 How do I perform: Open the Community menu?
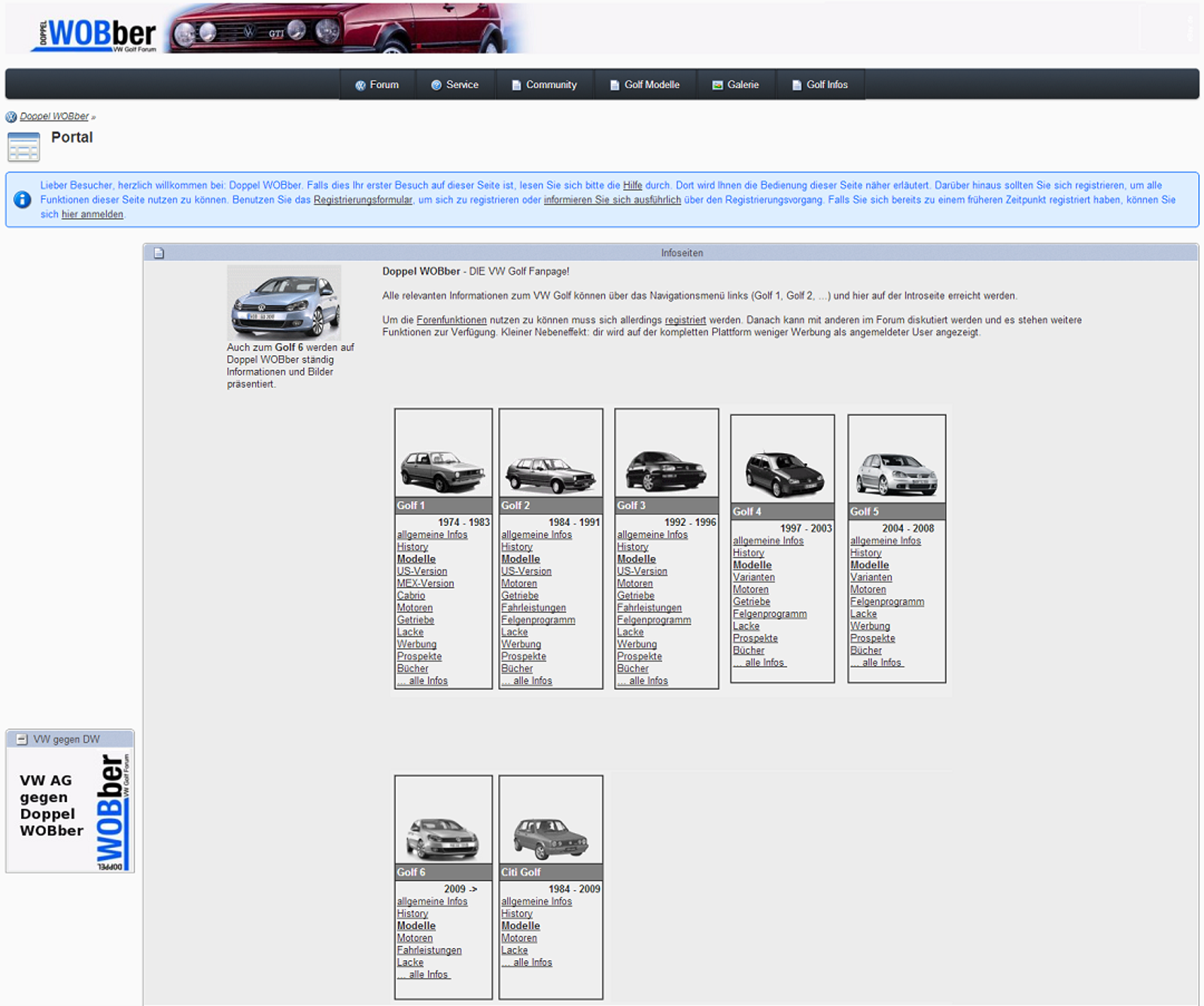(x=544, y=85)
